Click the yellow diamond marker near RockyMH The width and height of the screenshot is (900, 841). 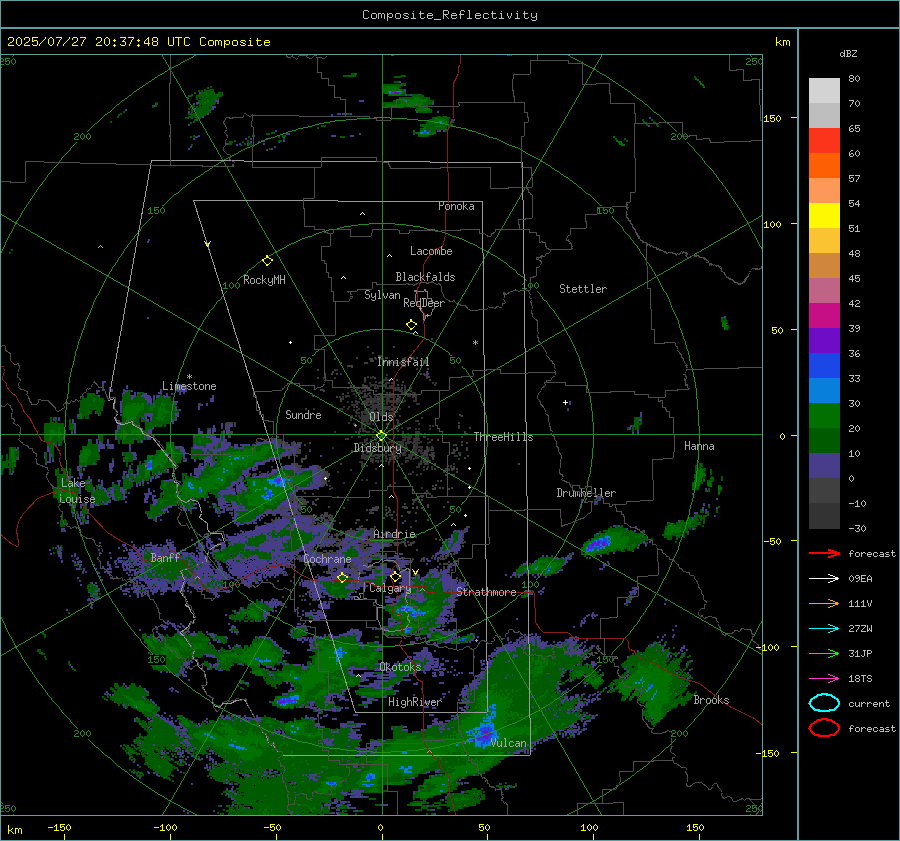pos(267,261)
